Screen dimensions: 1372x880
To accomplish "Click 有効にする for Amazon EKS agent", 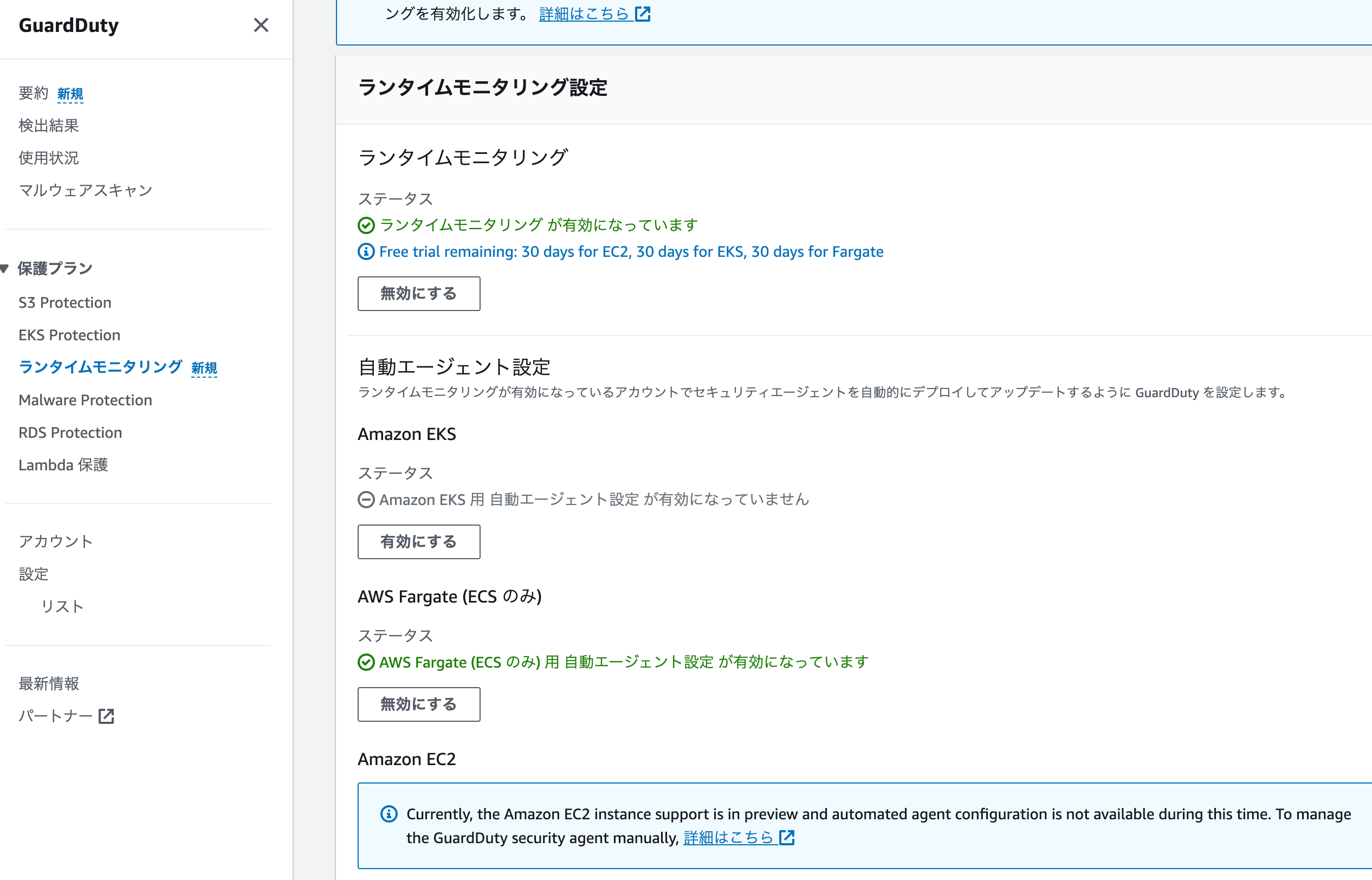I will pyautogui.click(x=419, y=542).
